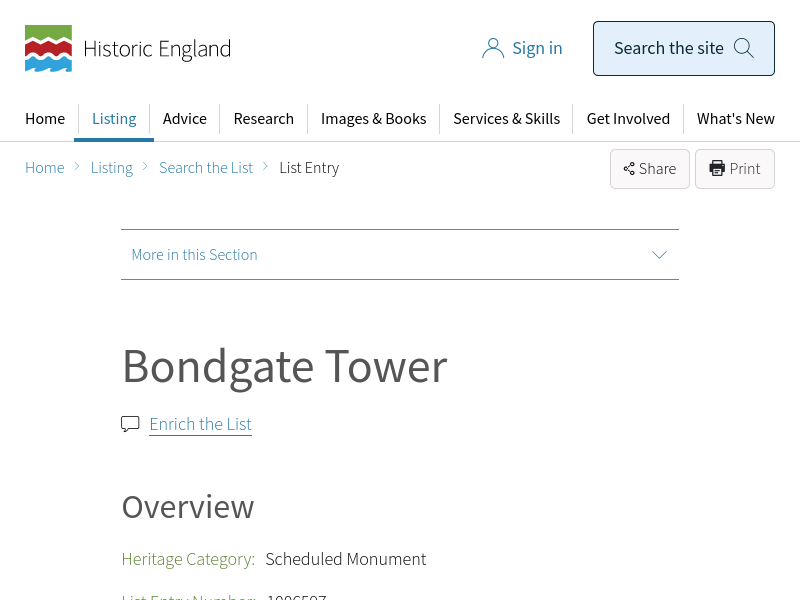Expand the More in this Section chevron

tap(659, 255)
